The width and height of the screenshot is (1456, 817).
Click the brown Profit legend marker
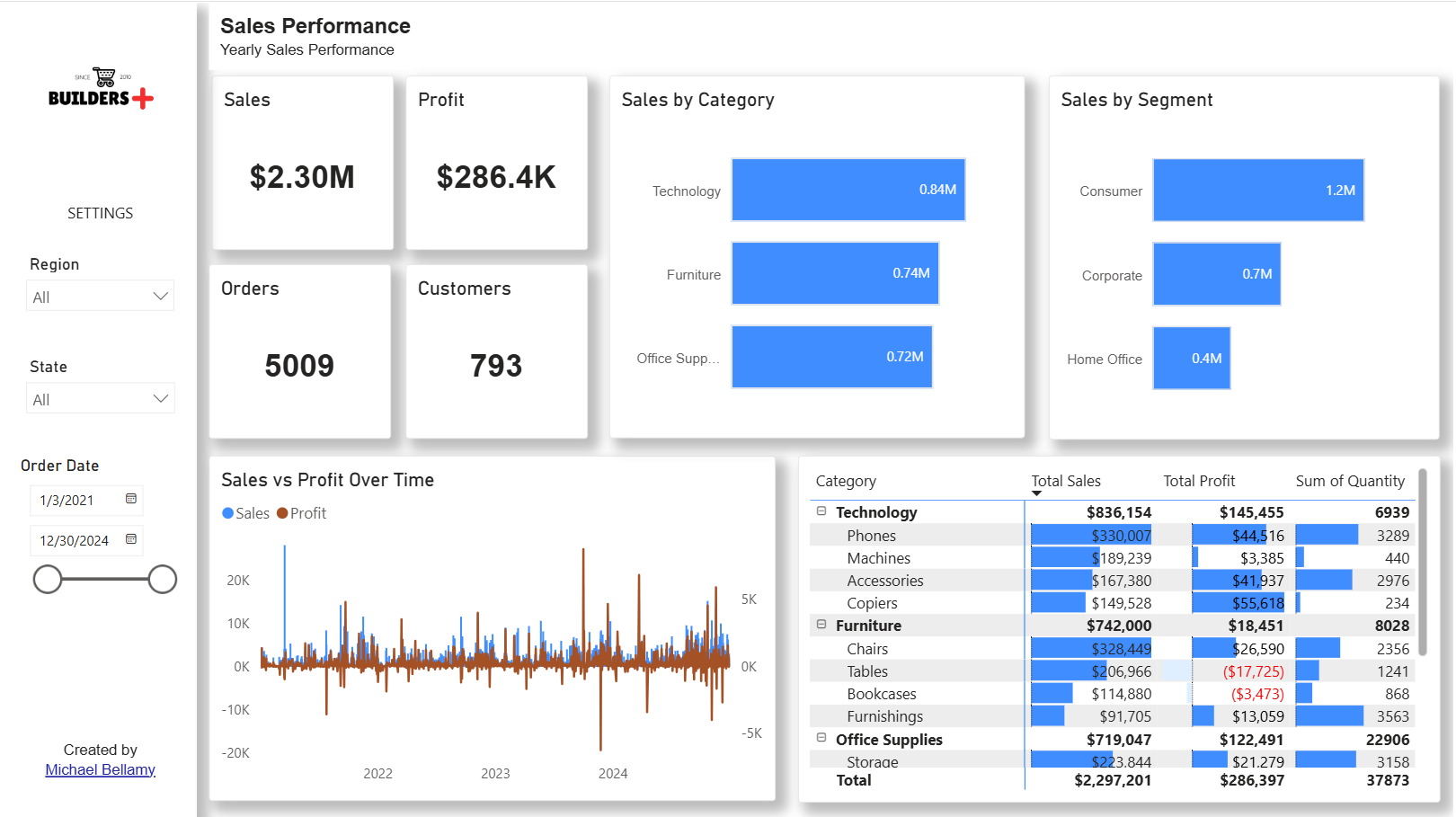click(282, 513)
